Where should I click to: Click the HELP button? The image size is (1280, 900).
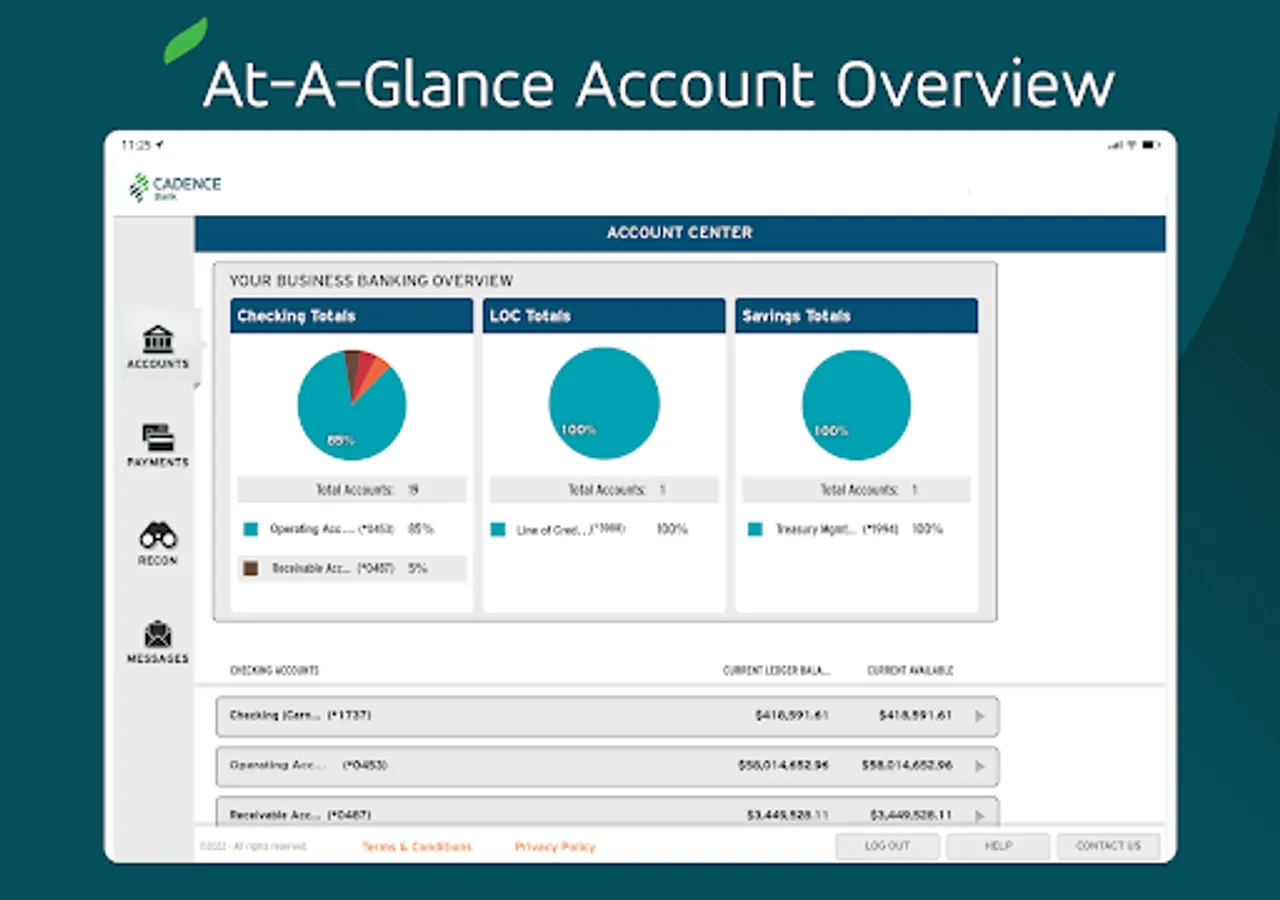coord(998,846)
